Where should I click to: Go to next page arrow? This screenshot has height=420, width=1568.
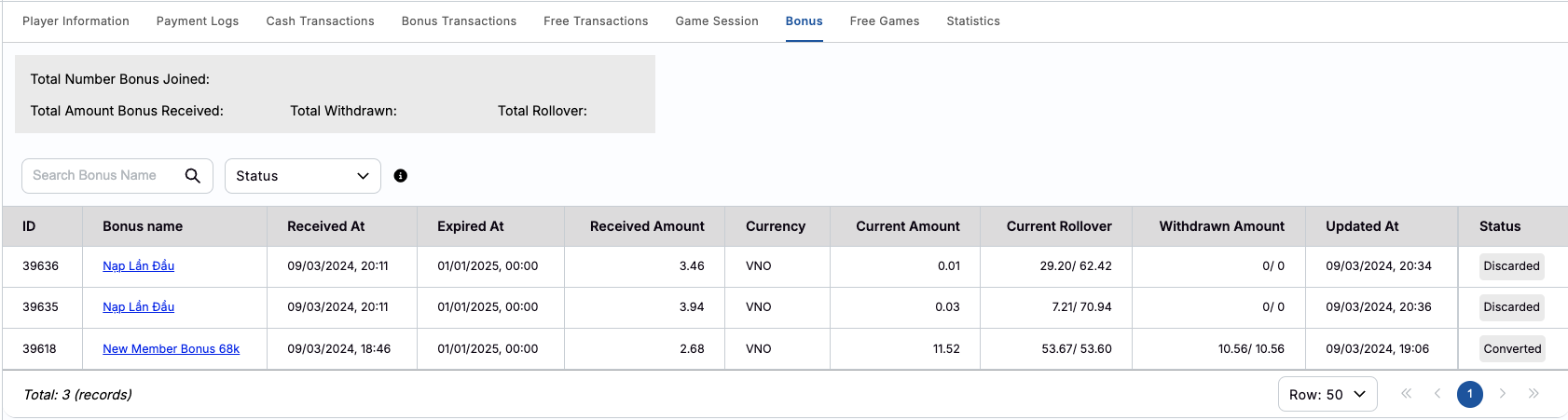coord(1503,394)
